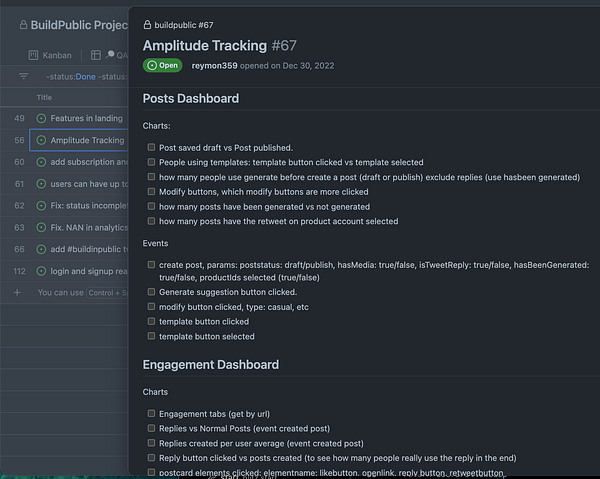600x479 pixels.
Task: Check 'Engagement tabs (get by url)' item
Action: tap(151, 413)
